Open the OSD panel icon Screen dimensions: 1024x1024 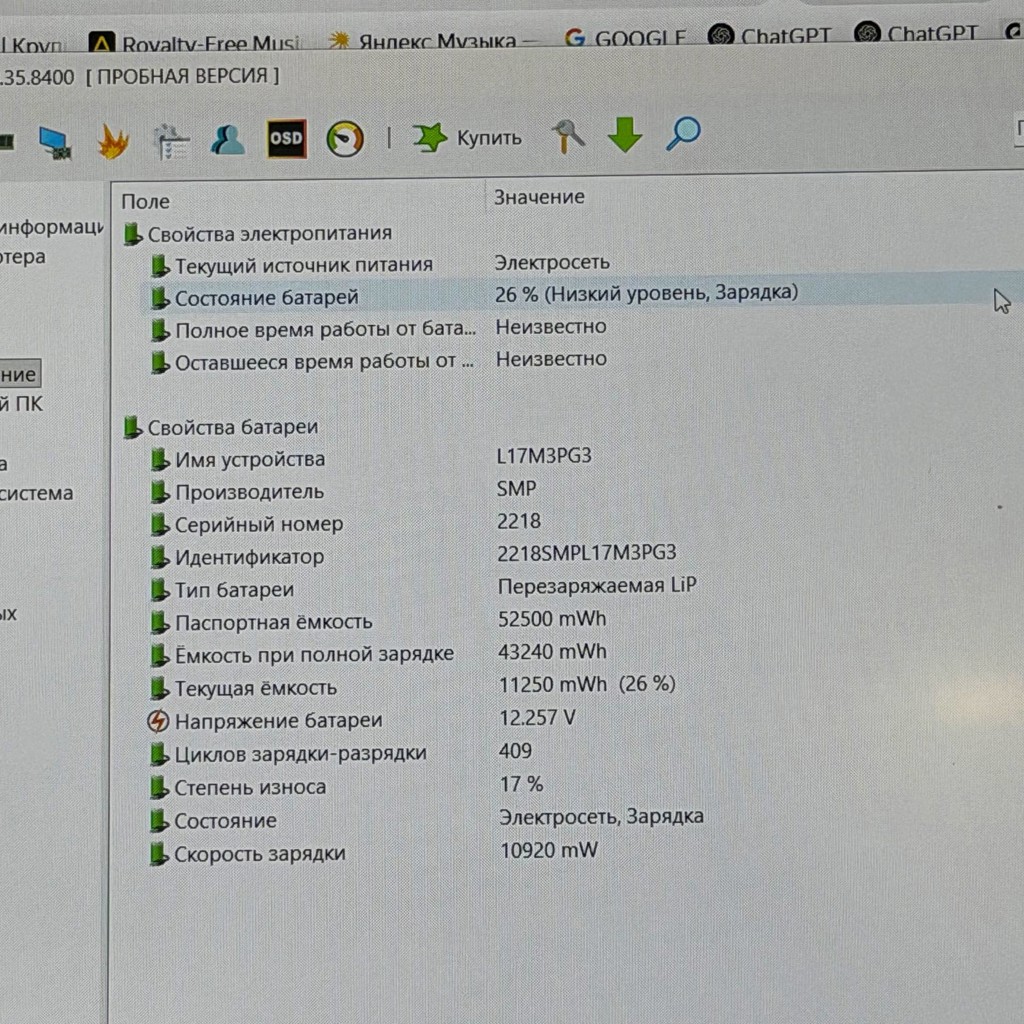pos(287,138)
